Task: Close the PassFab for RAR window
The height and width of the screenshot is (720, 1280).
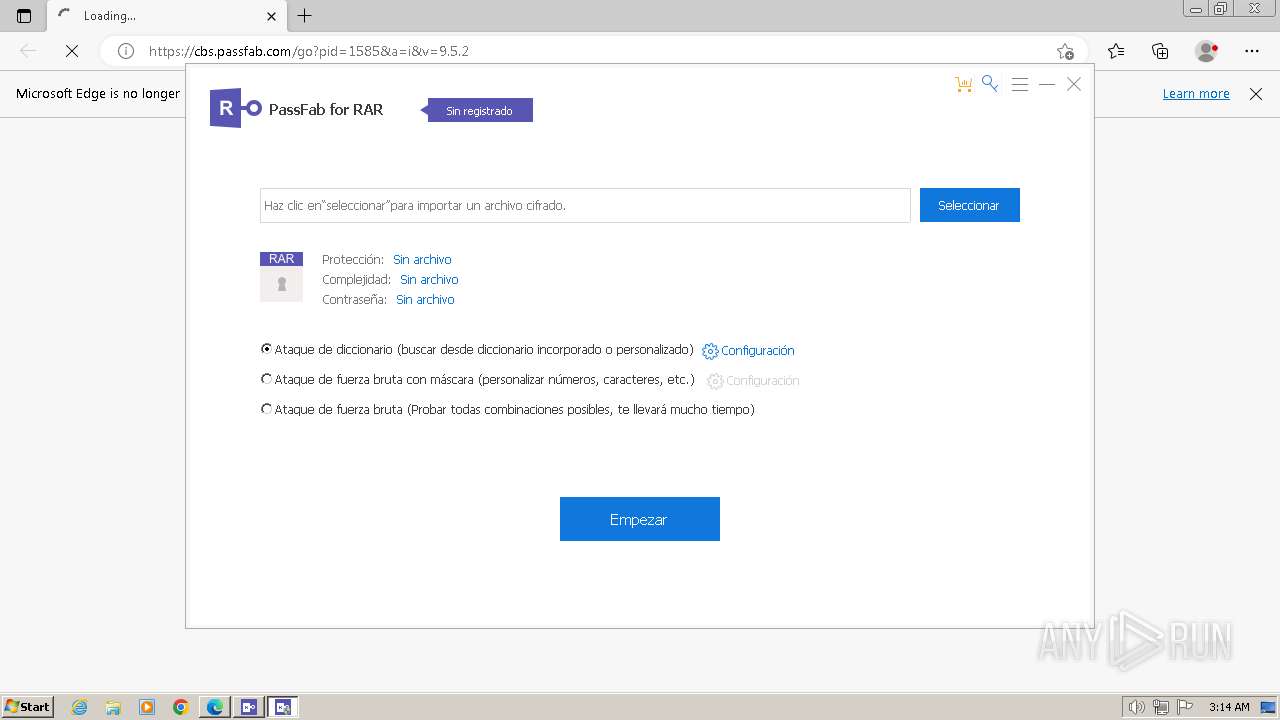Action: [1074, 85]
